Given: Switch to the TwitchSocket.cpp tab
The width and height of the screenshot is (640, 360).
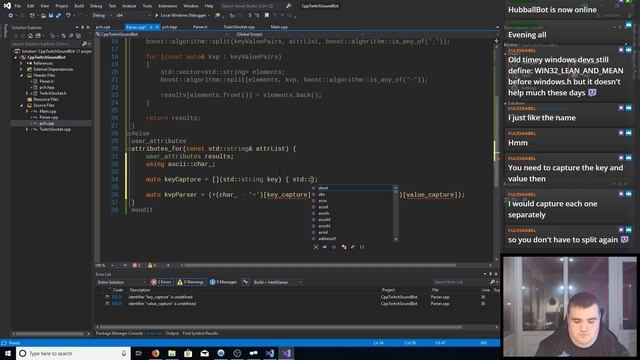Looking at the screenshot, I should [x=239, y=27].
